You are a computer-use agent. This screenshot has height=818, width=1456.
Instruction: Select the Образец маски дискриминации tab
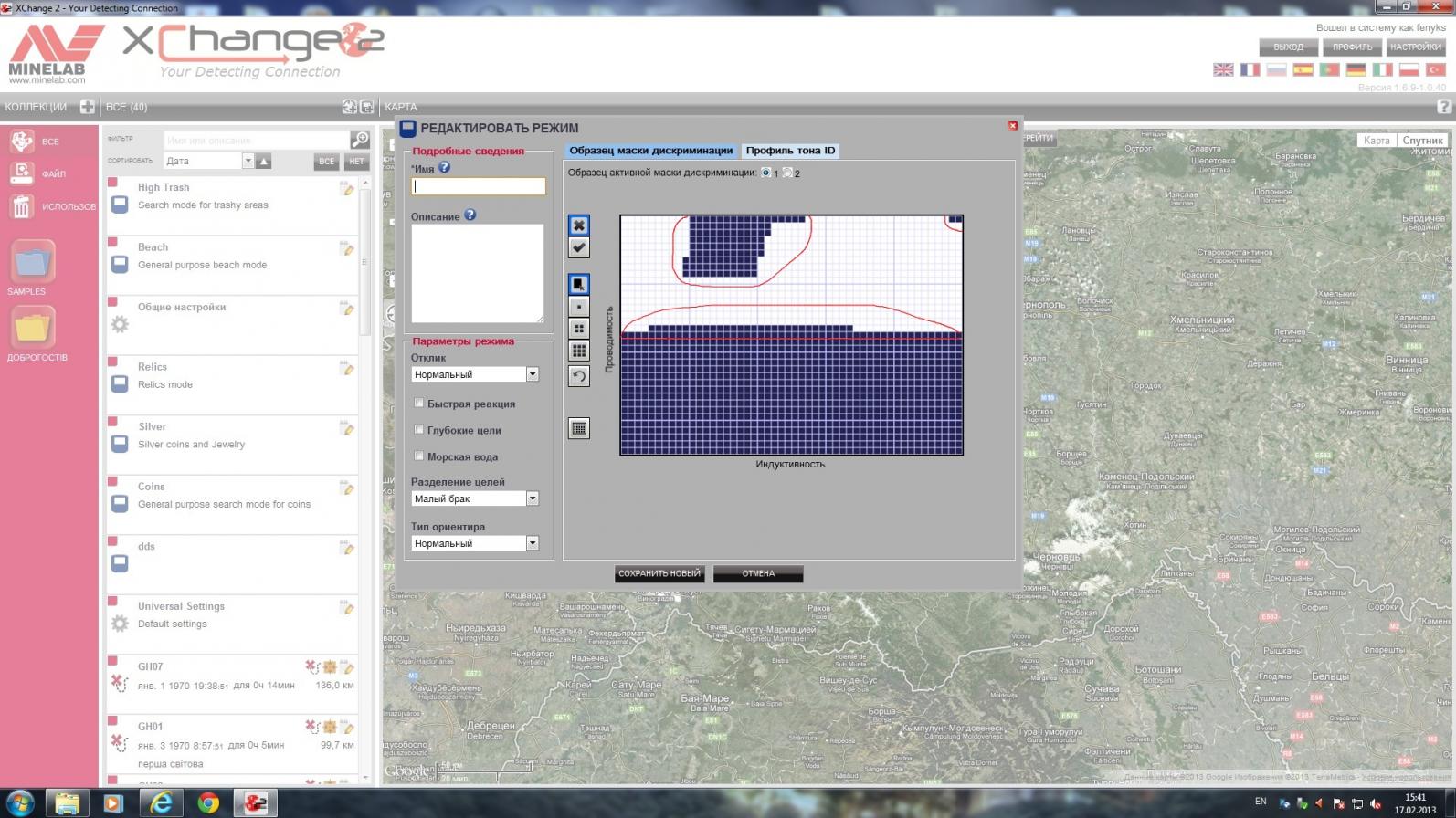[650, 151]
